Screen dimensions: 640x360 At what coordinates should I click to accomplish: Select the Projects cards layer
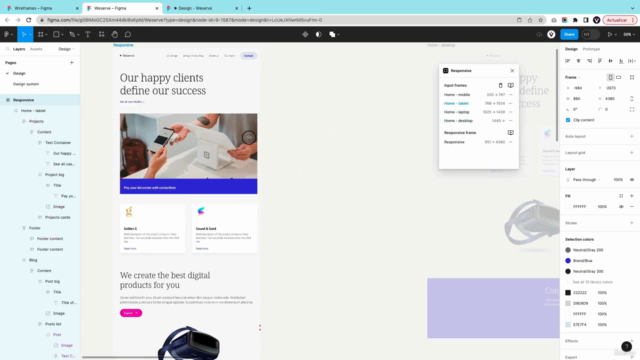pyautogui.click(x=58, y=218)
